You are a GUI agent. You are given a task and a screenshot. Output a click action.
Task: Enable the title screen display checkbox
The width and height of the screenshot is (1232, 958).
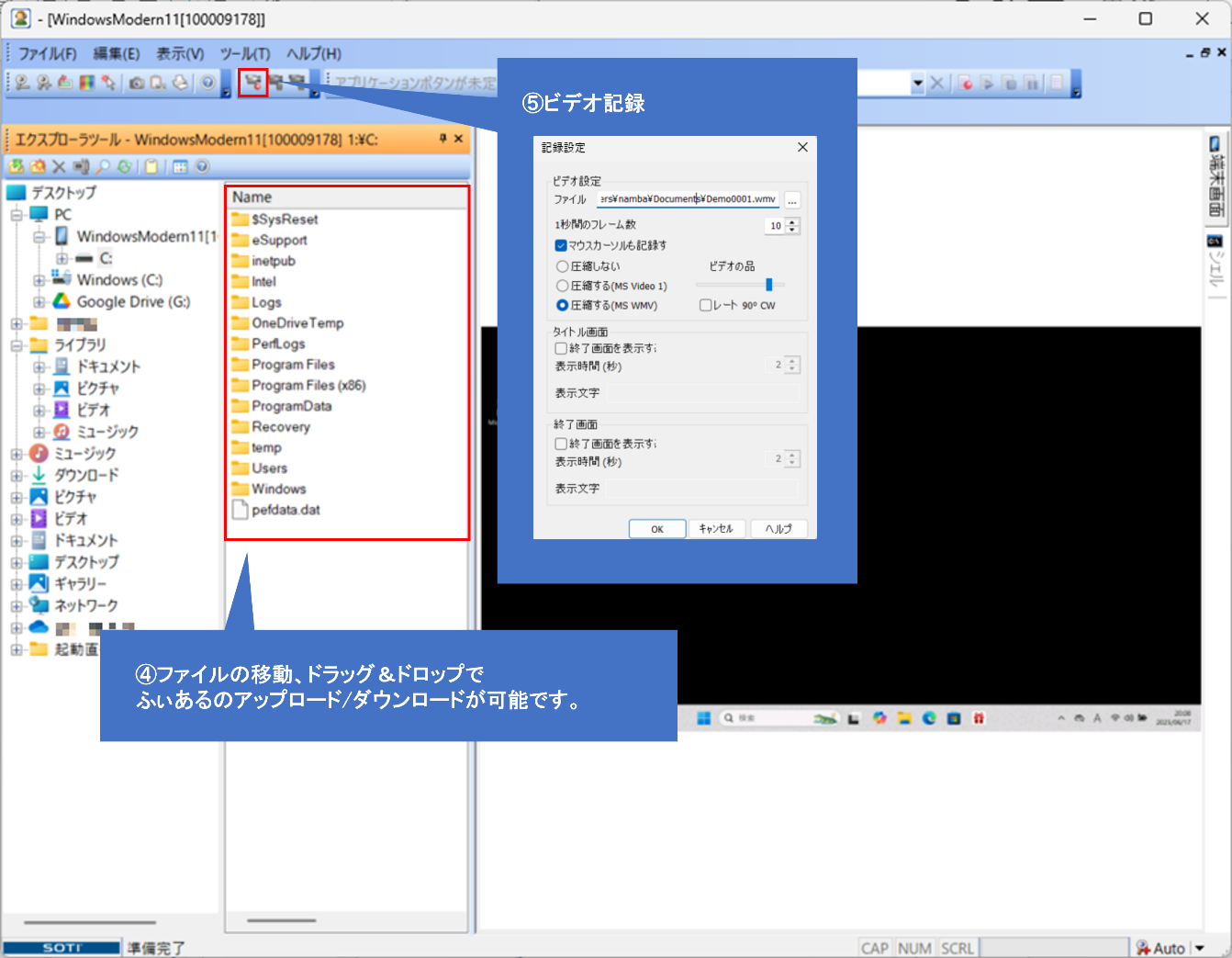pyautogui.click(x=561, y=348)
